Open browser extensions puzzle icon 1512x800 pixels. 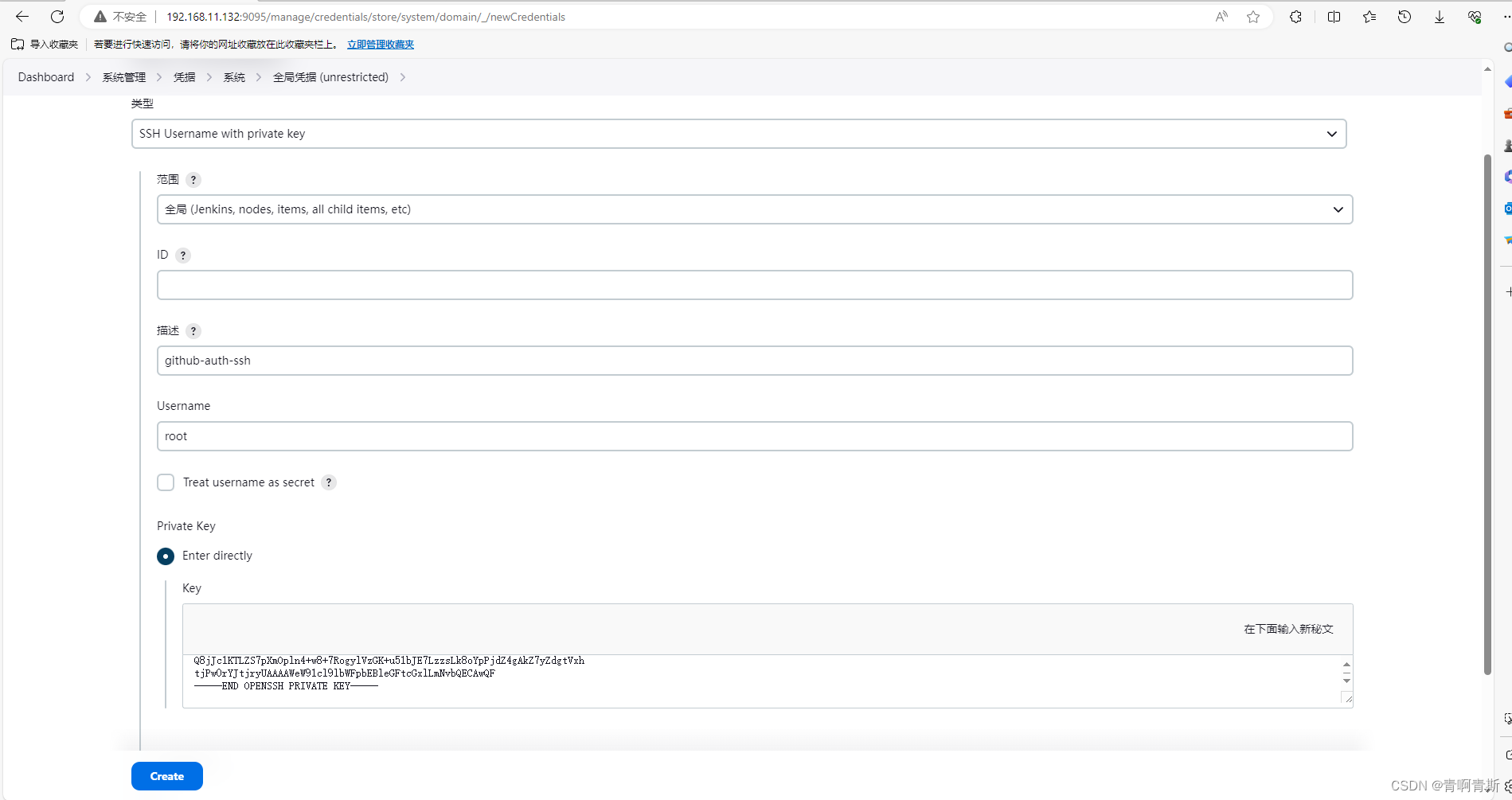(1295, 17)
